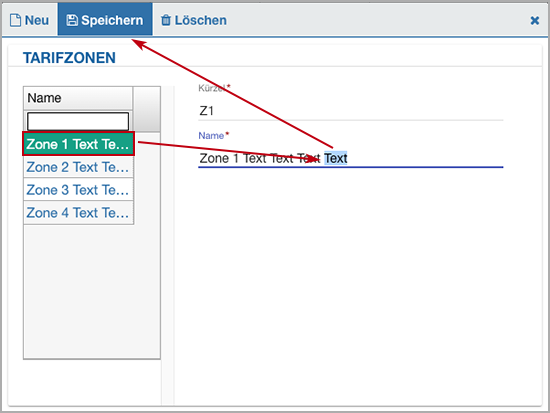Click the empty column header beside Name
Viewport: 550px width, 413px height.
tap(147, 109)
